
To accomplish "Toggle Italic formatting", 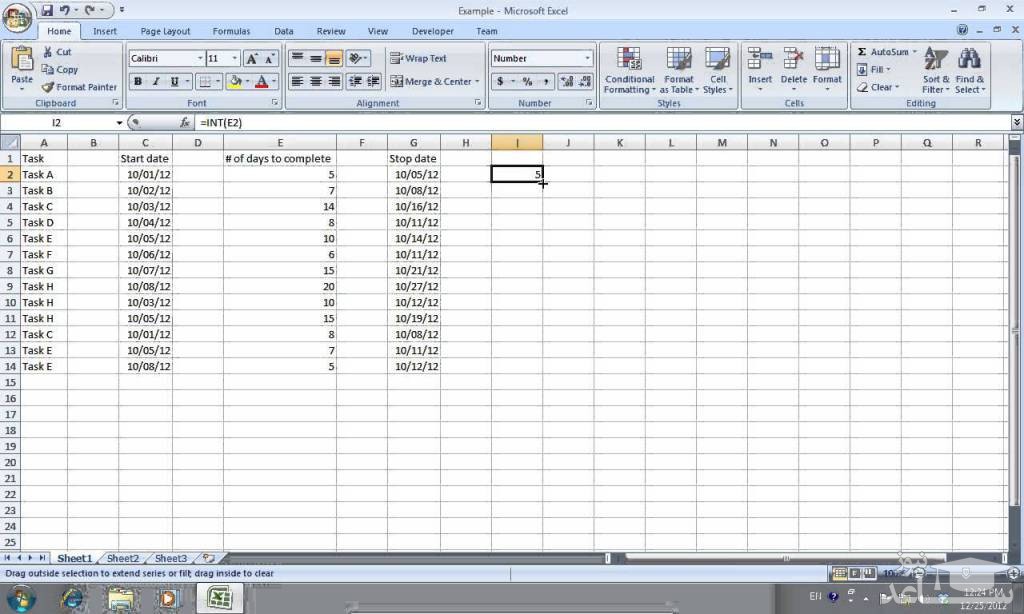I will click(156, 82).
